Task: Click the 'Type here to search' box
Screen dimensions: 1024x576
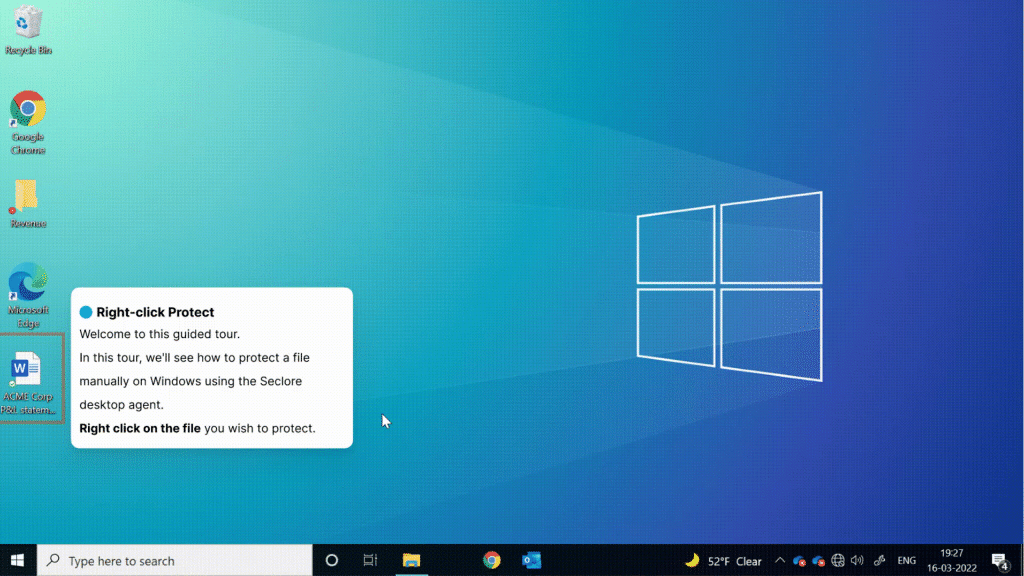Action: [x=175, y=560]
